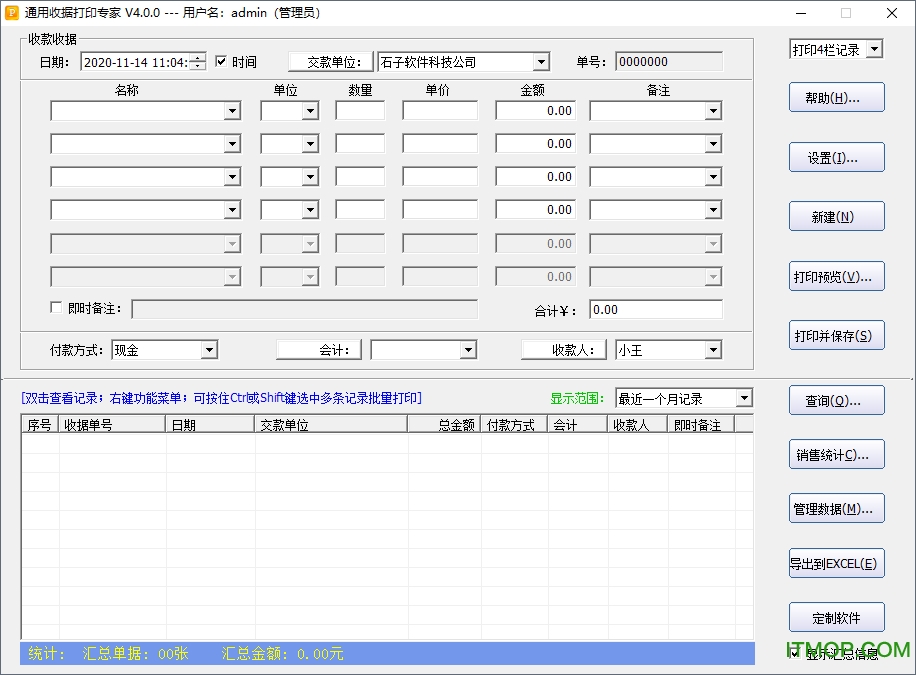Screen dimensions: 916x675
Task: Click the 定制软件 custom software button
Action: pos(836,617)
